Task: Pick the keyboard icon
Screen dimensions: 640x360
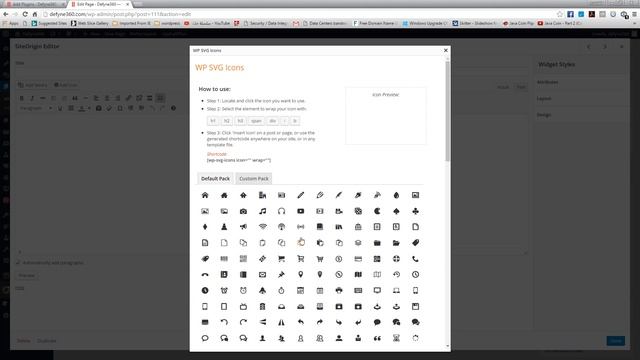Action: [x=358, y=291]
